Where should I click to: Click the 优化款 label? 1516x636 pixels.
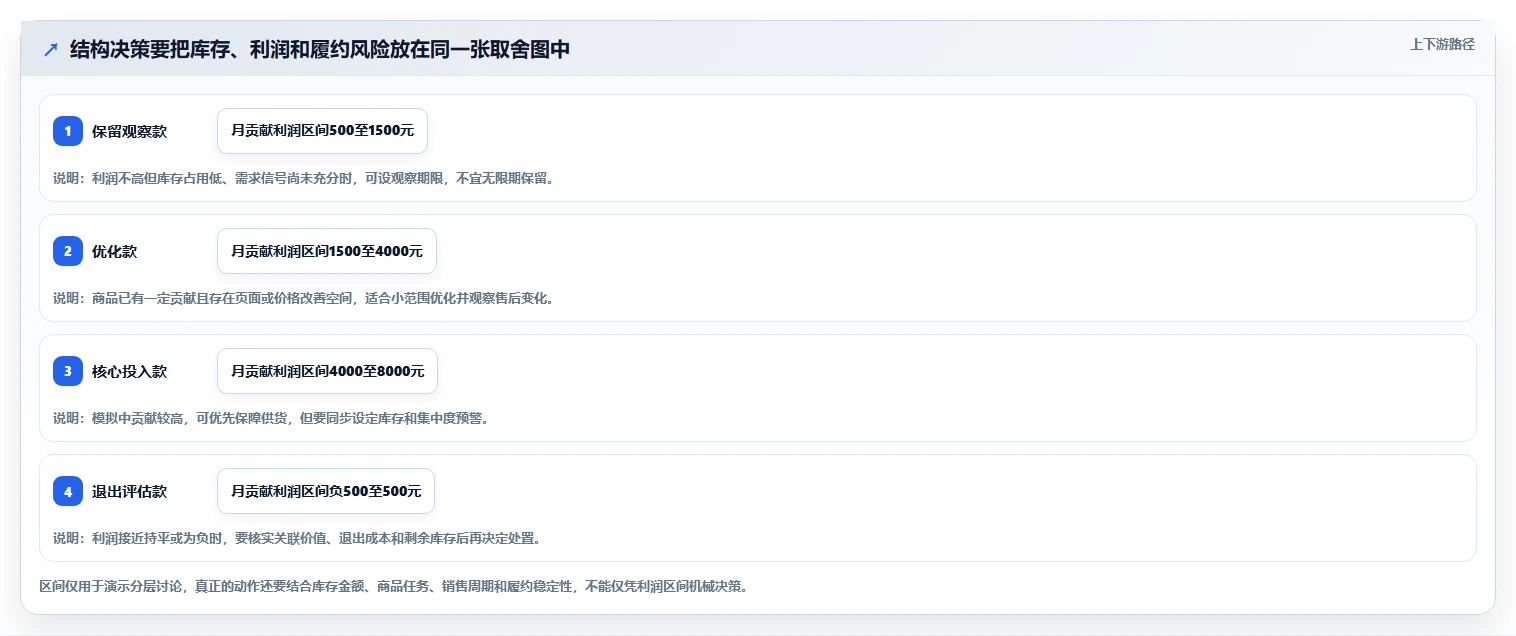(114, 251)
